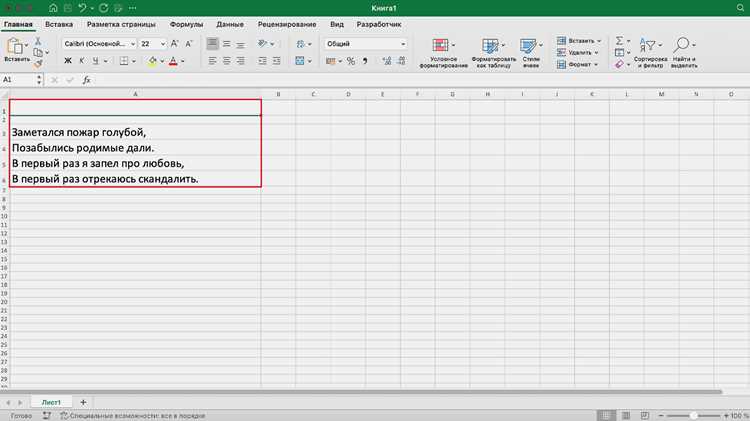Expand the font color dropdown arrow
Screen dimensions: 750x421
(x=183, y=61)
